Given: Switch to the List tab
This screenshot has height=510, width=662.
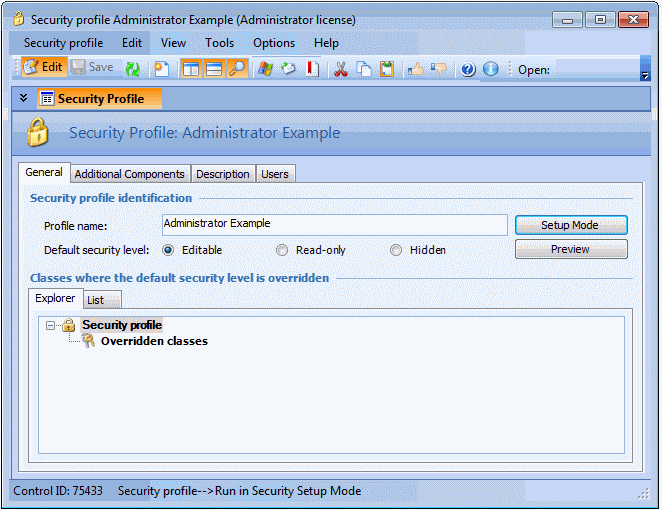Looking at the screenshot, I should click(x=102, y=300).
